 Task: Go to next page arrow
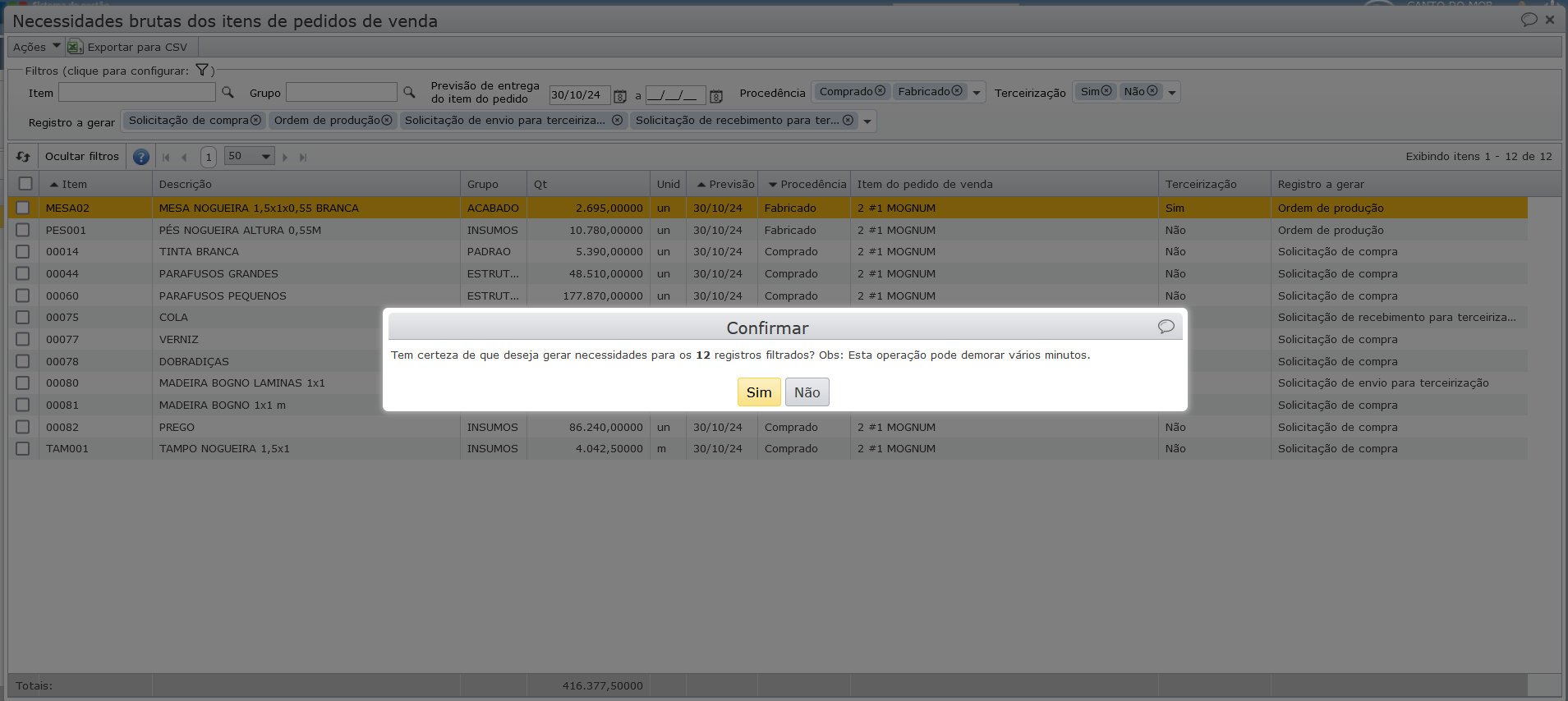tap(285, 157)
